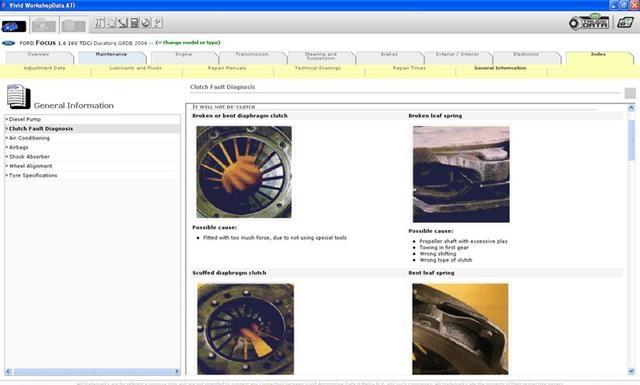Click the globe toolbar icon
The width and height of the screenshot is (640, 385).
[145, 22]
